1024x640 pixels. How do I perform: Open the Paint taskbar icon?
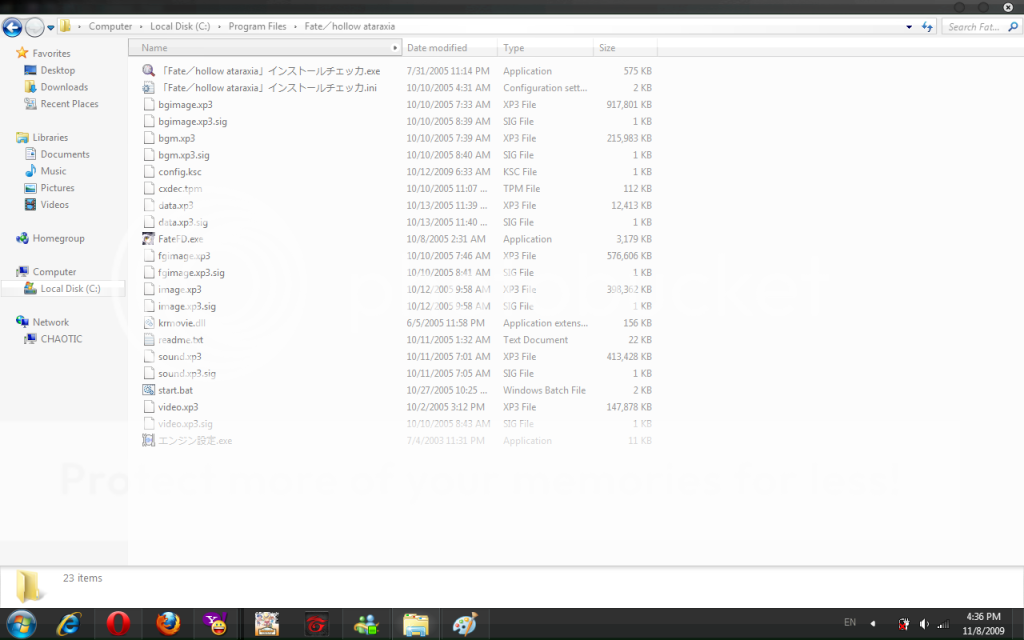pos(465,624)
